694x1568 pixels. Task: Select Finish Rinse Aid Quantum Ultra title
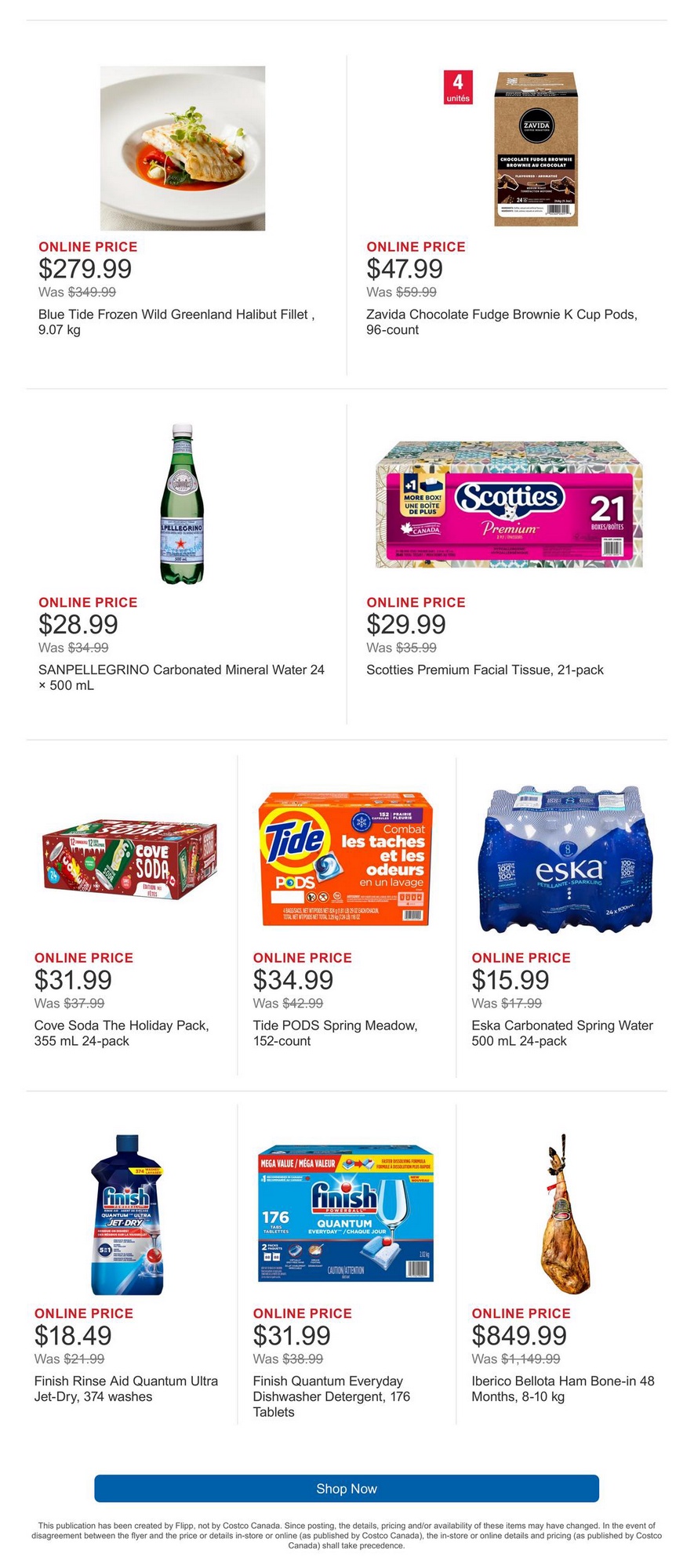pos(126,1388)
